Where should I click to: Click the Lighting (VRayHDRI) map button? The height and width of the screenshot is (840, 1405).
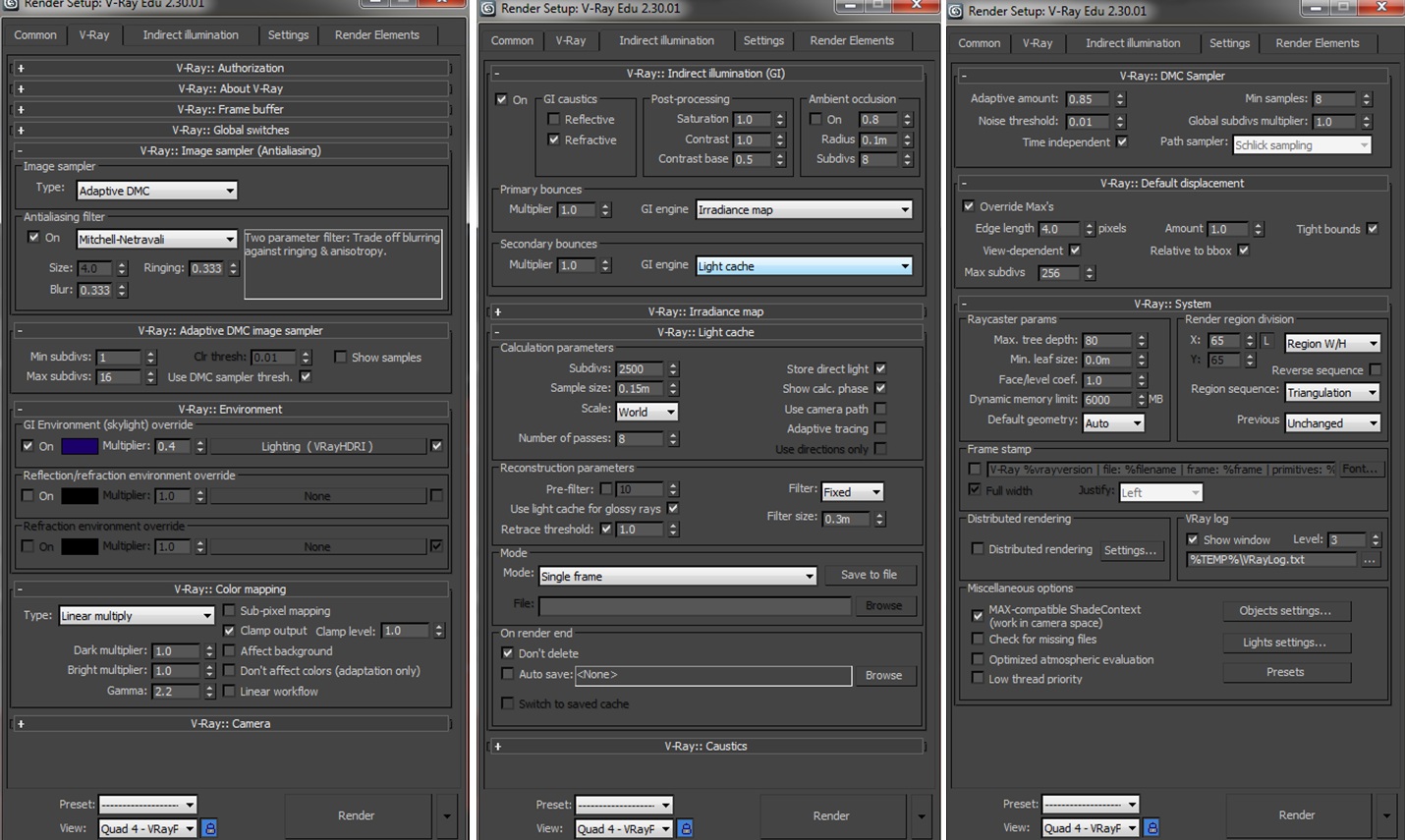(317, 446)
